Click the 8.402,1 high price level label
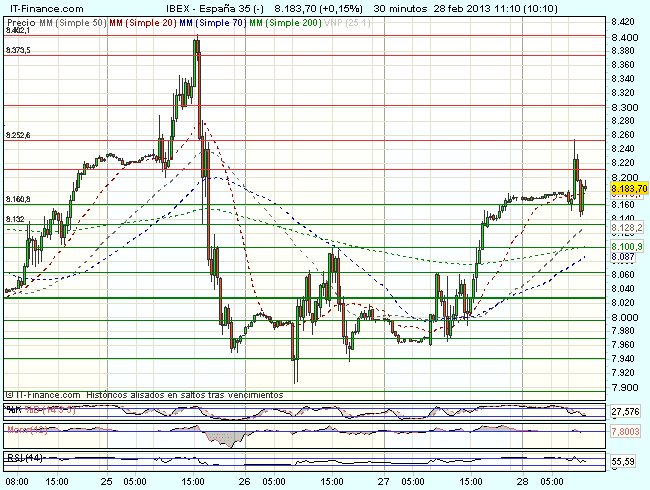This screenshot has width=650, height=490. coord(18,32)
